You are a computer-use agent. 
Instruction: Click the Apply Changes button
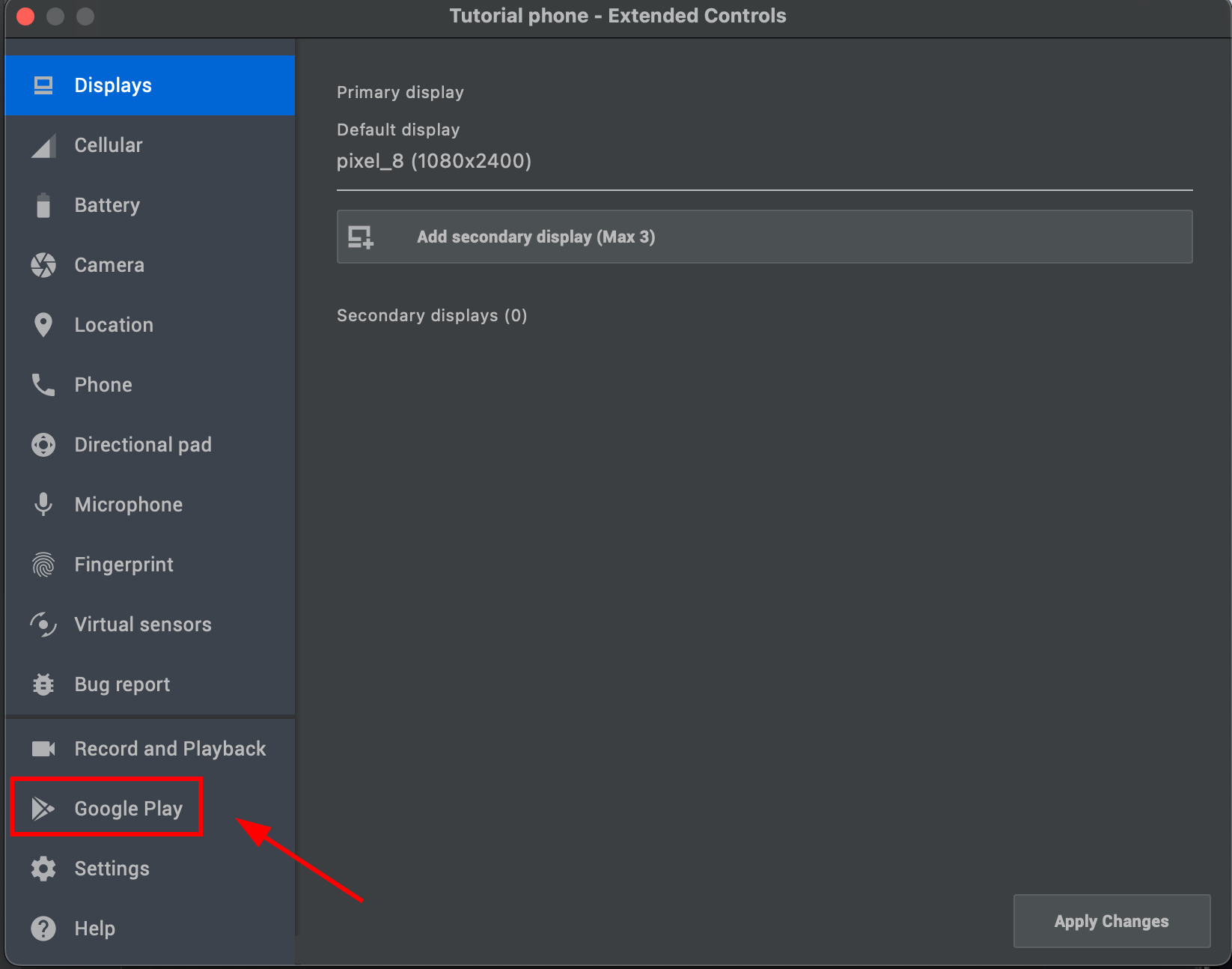point(1111,920)
